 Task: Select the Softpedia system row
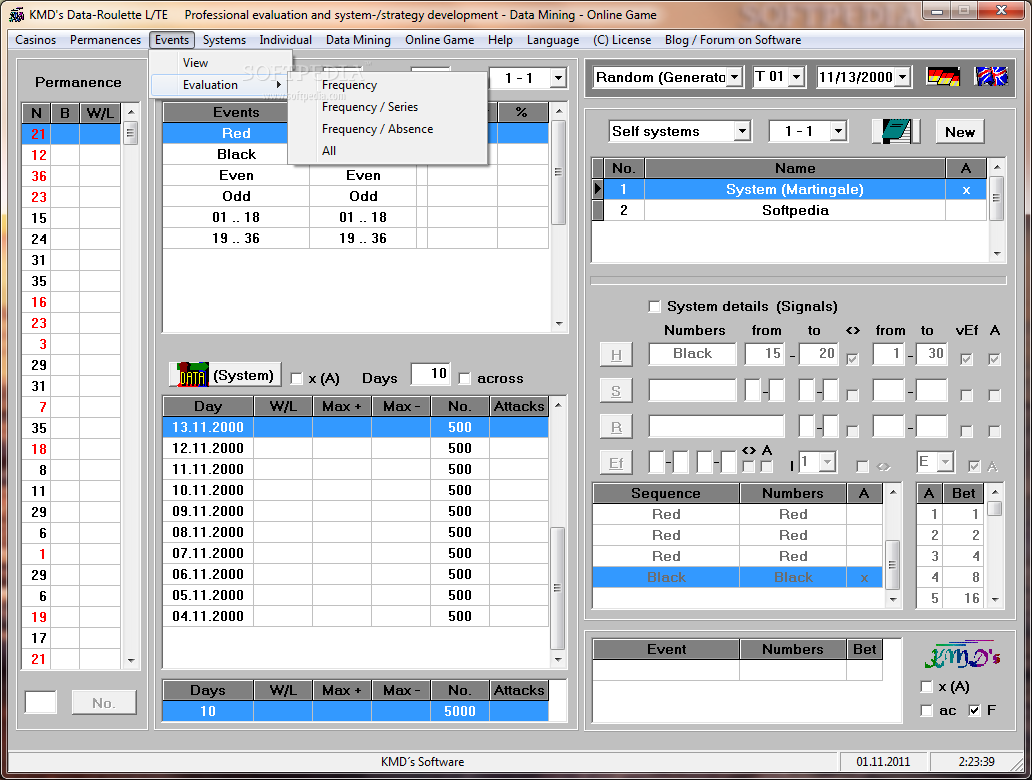(795, 211)
